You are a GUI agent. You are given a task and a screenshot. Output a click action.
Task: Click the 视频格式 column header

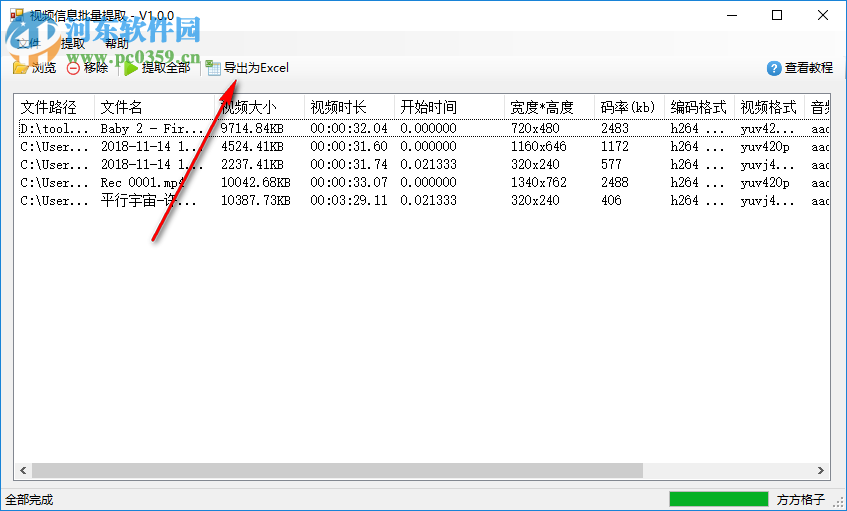pyautogui.click(x=769, y=107)
